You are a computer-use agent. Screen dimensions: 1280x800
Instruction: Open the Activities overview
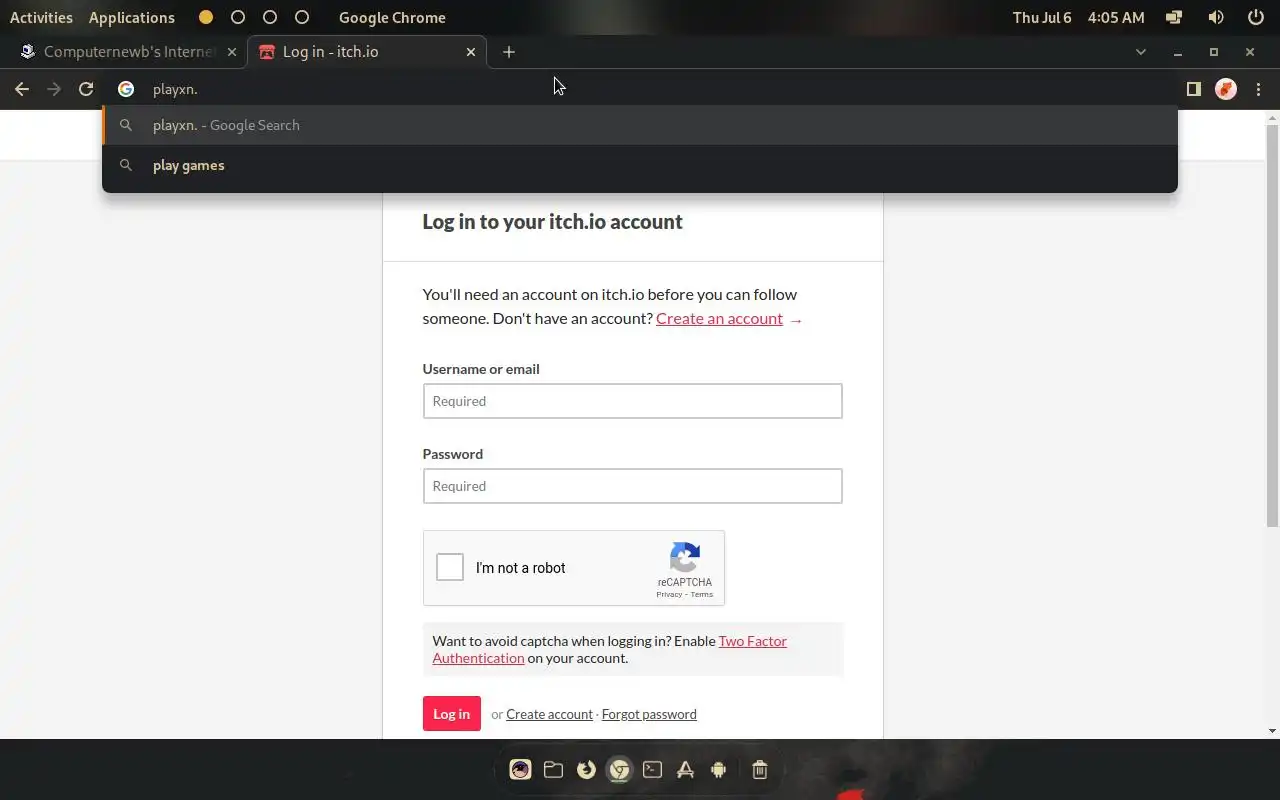click(41, 17)
